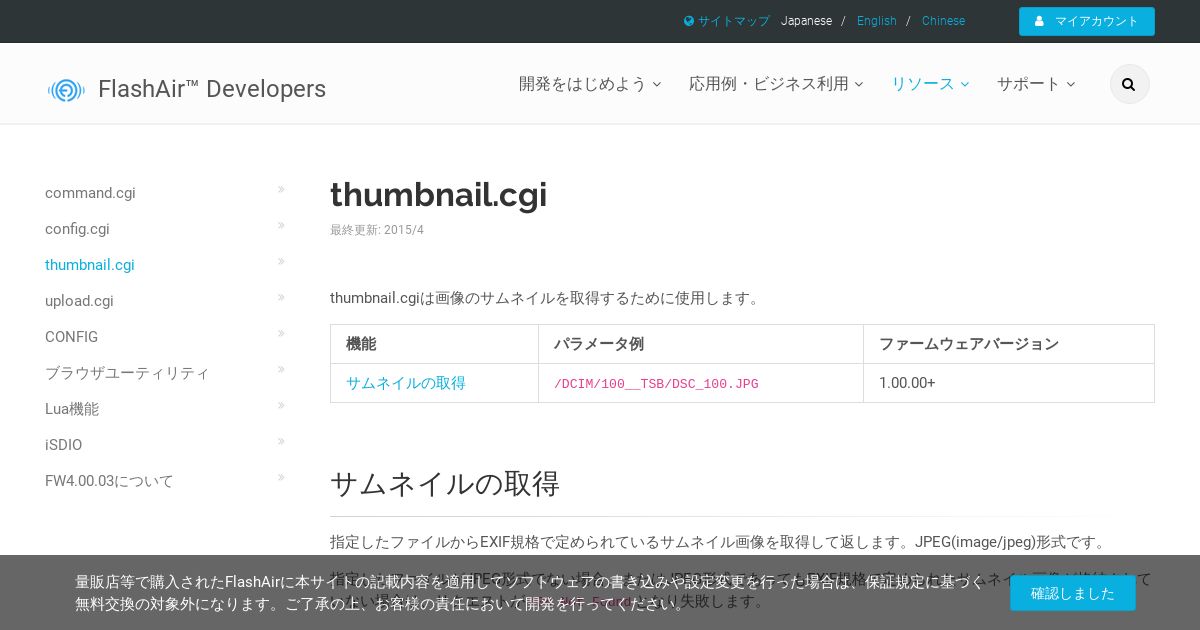
Task: Click the /DCIM/100__TSB/DSC_100.JPG parameter example
Action: (656, 384)
